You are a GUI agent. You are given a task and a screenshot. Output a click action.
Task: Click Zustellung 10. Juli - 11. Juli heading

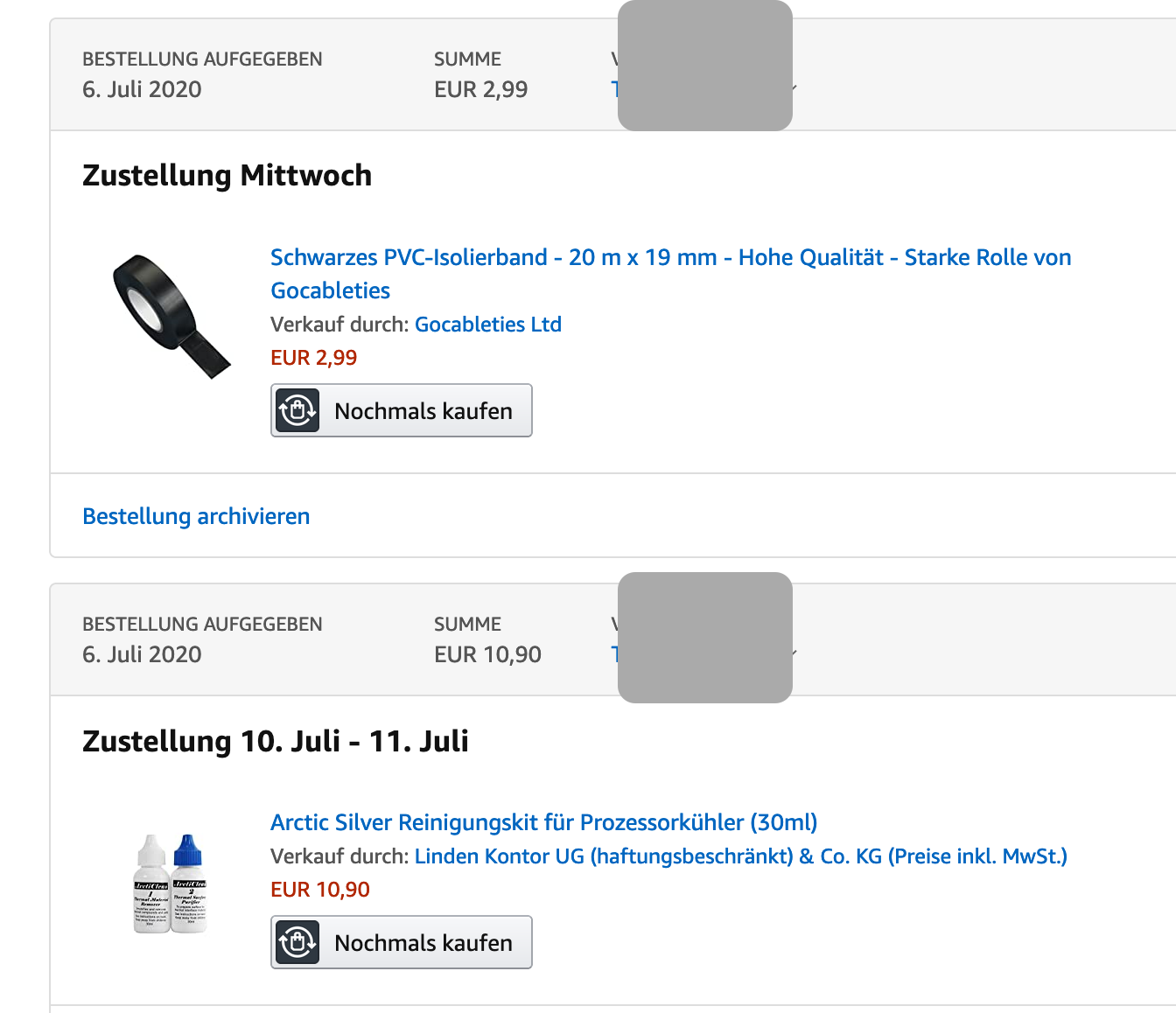click(x=275, y=742)
